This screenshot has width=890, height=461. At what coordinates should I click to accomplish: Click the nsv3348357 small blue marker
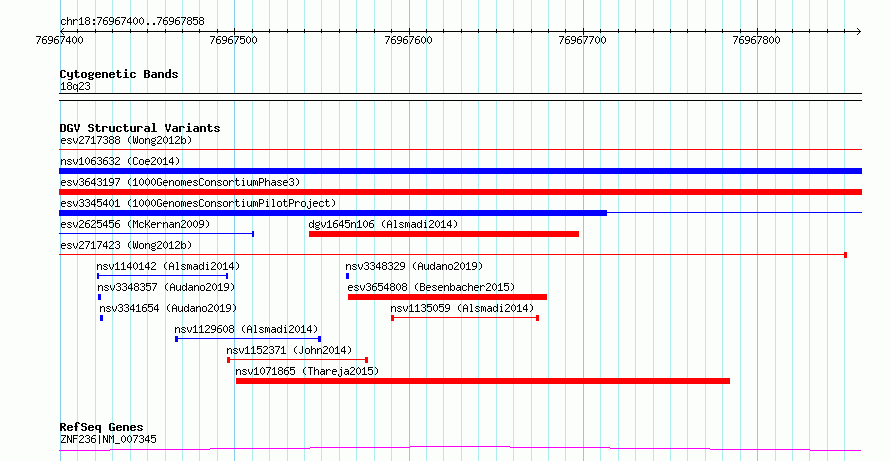tap(99, 297)
